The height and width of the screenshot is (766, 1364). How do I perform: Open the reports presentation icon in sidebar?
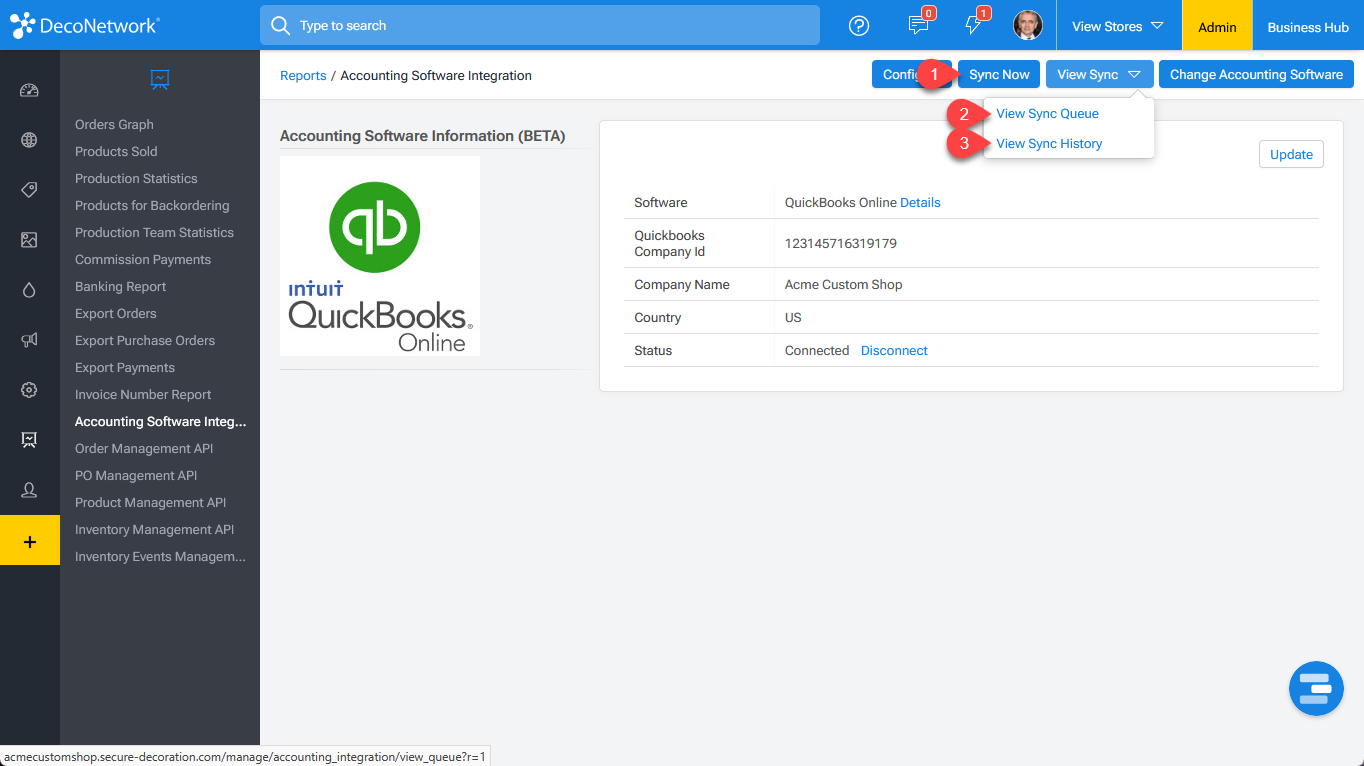30,440
